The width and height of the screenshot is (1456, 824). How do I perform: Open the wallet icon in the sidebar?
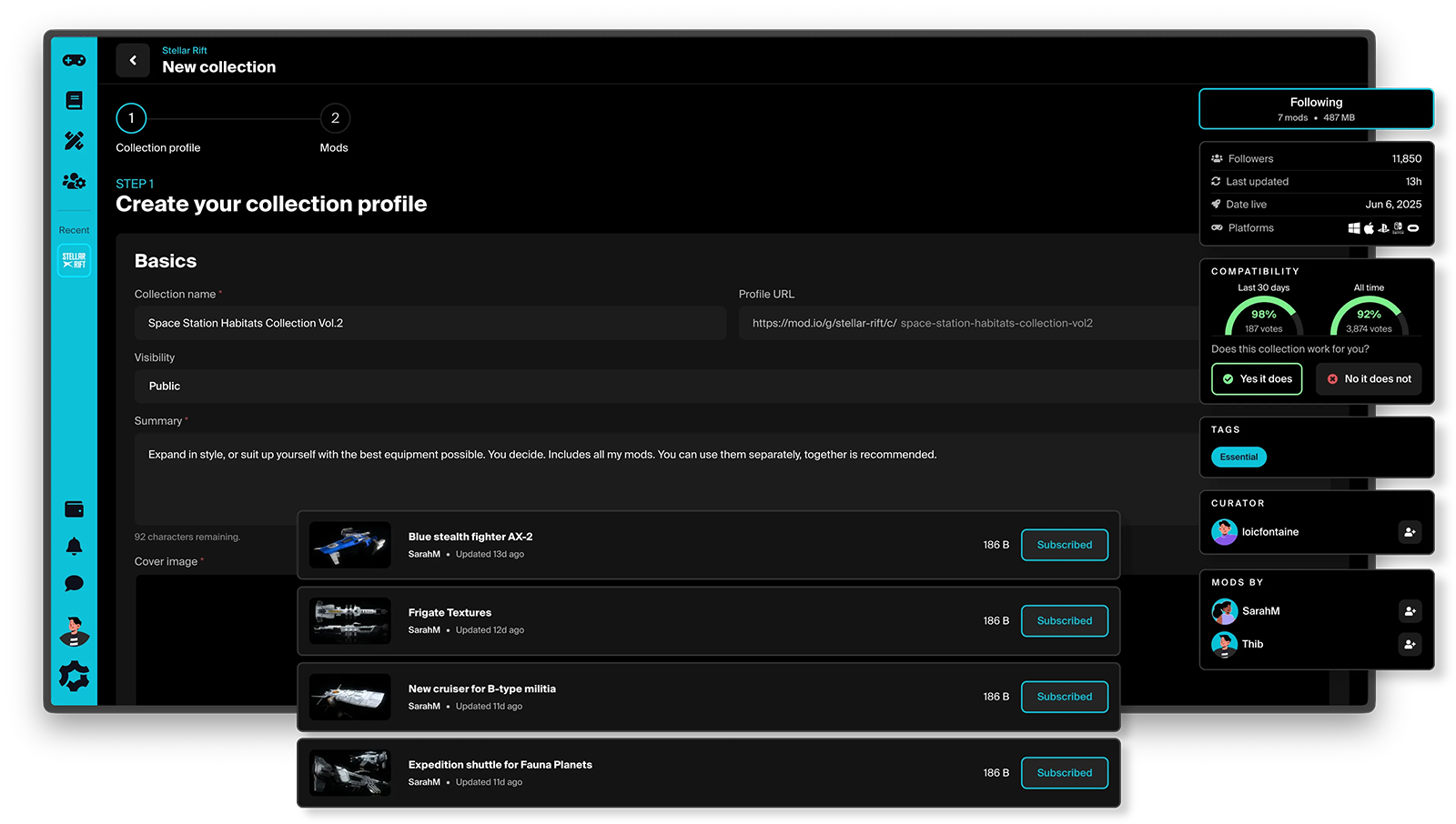(74, 508)
